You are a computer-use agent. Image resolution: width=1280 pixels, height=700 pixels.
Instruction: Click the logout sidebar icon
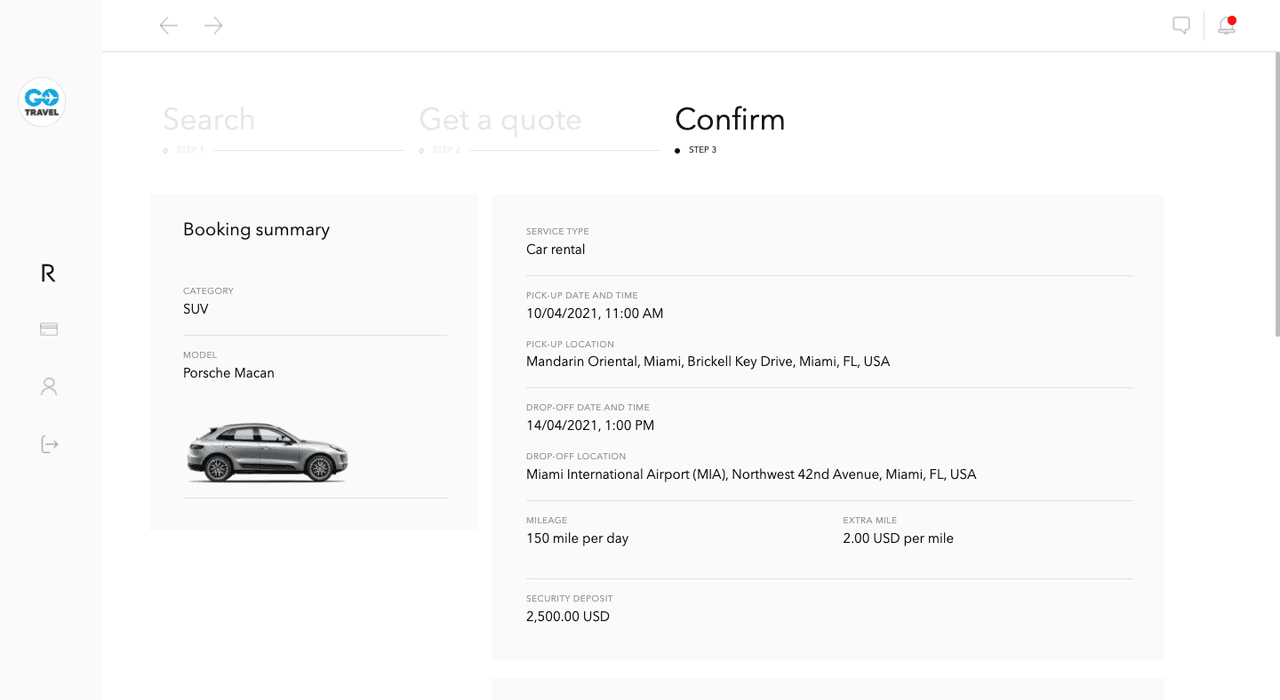(x=49, y=444)
